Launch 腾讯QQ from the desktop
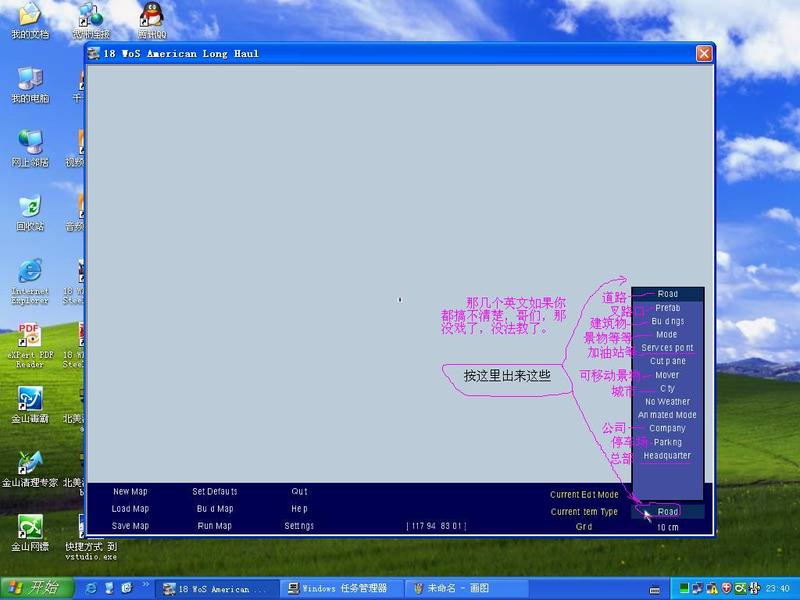 point(152,20)
